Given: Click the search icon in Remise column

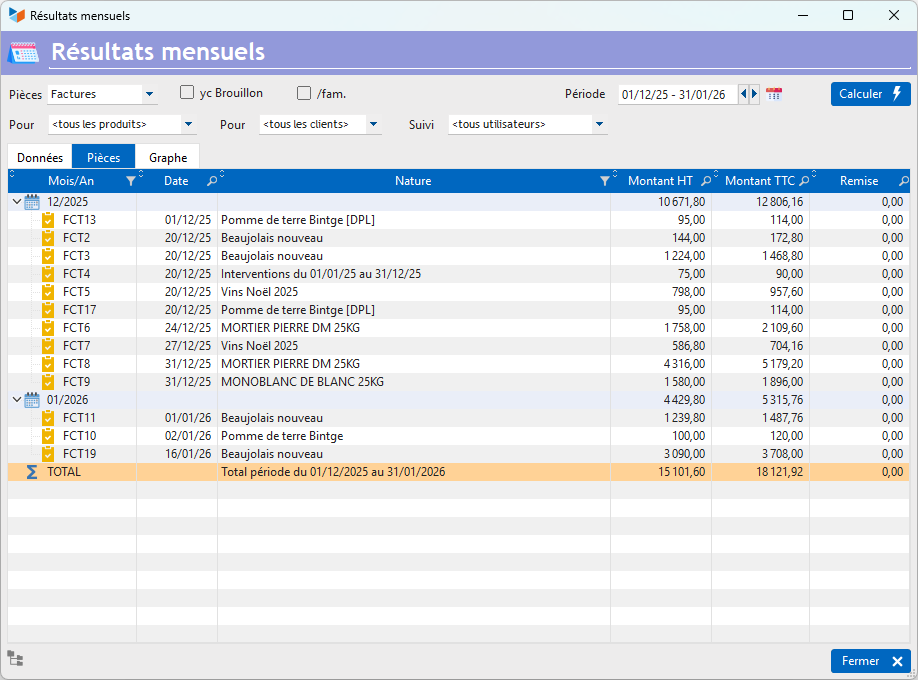Looking at the screenshot, I should [904, 181].
